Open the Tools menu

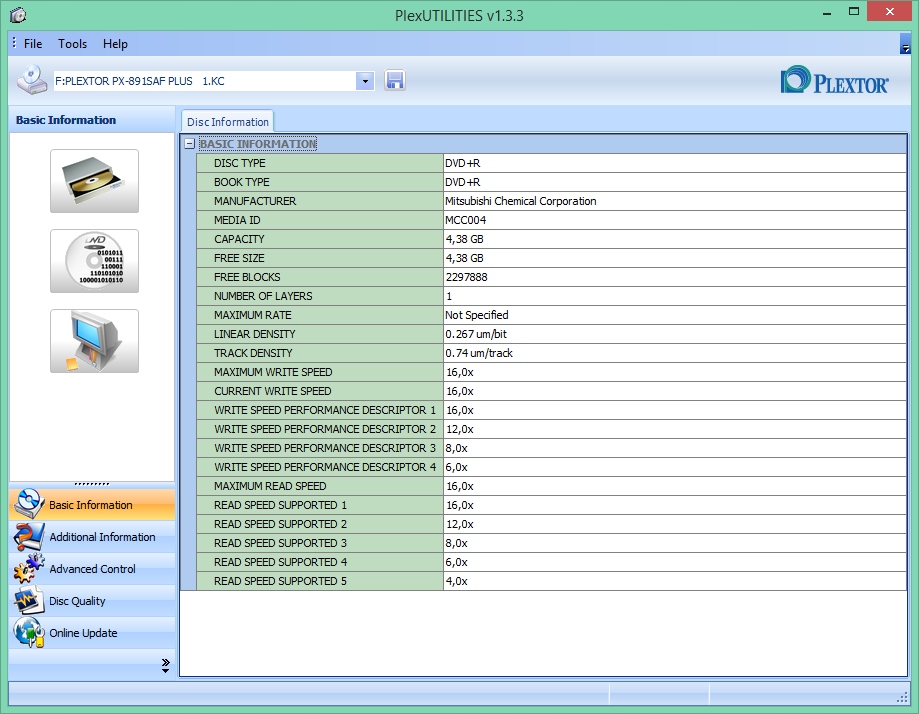click(72, 44)
